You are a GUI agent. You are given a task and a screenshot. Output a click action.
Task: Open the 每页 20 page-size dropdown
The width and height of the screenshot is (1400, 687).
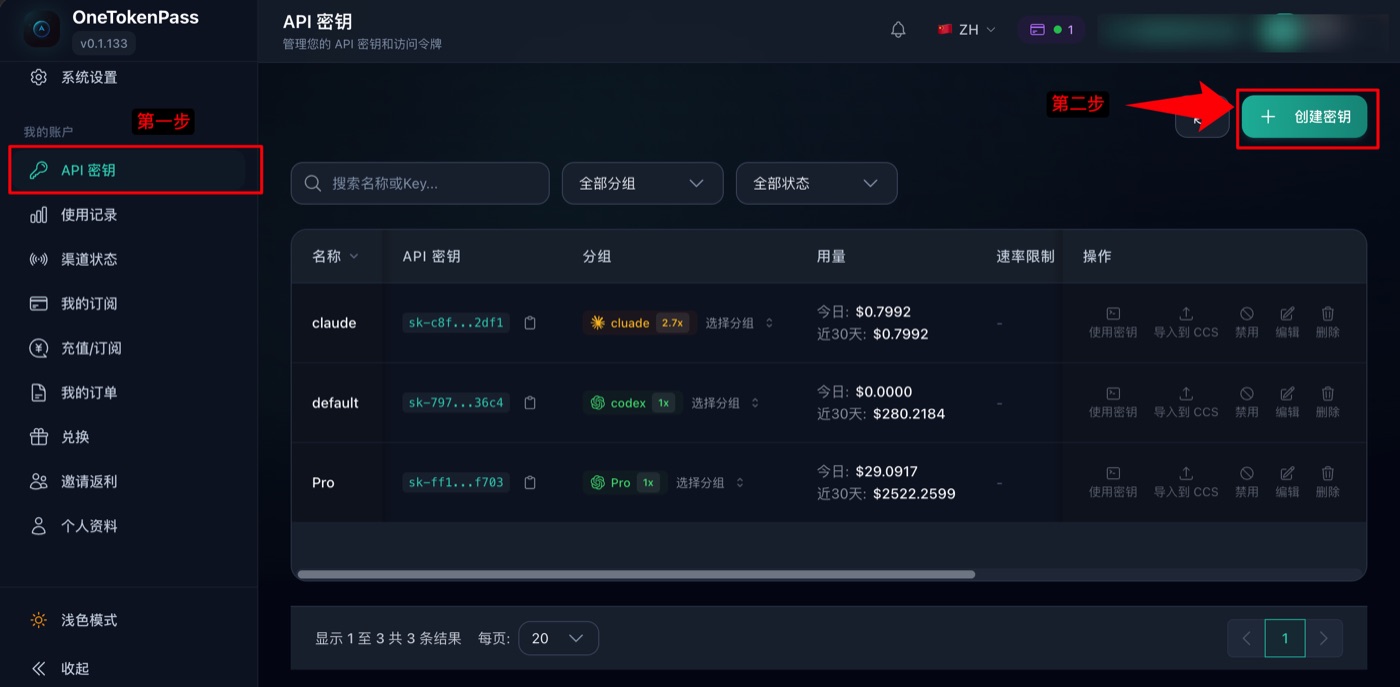(558, 638)
